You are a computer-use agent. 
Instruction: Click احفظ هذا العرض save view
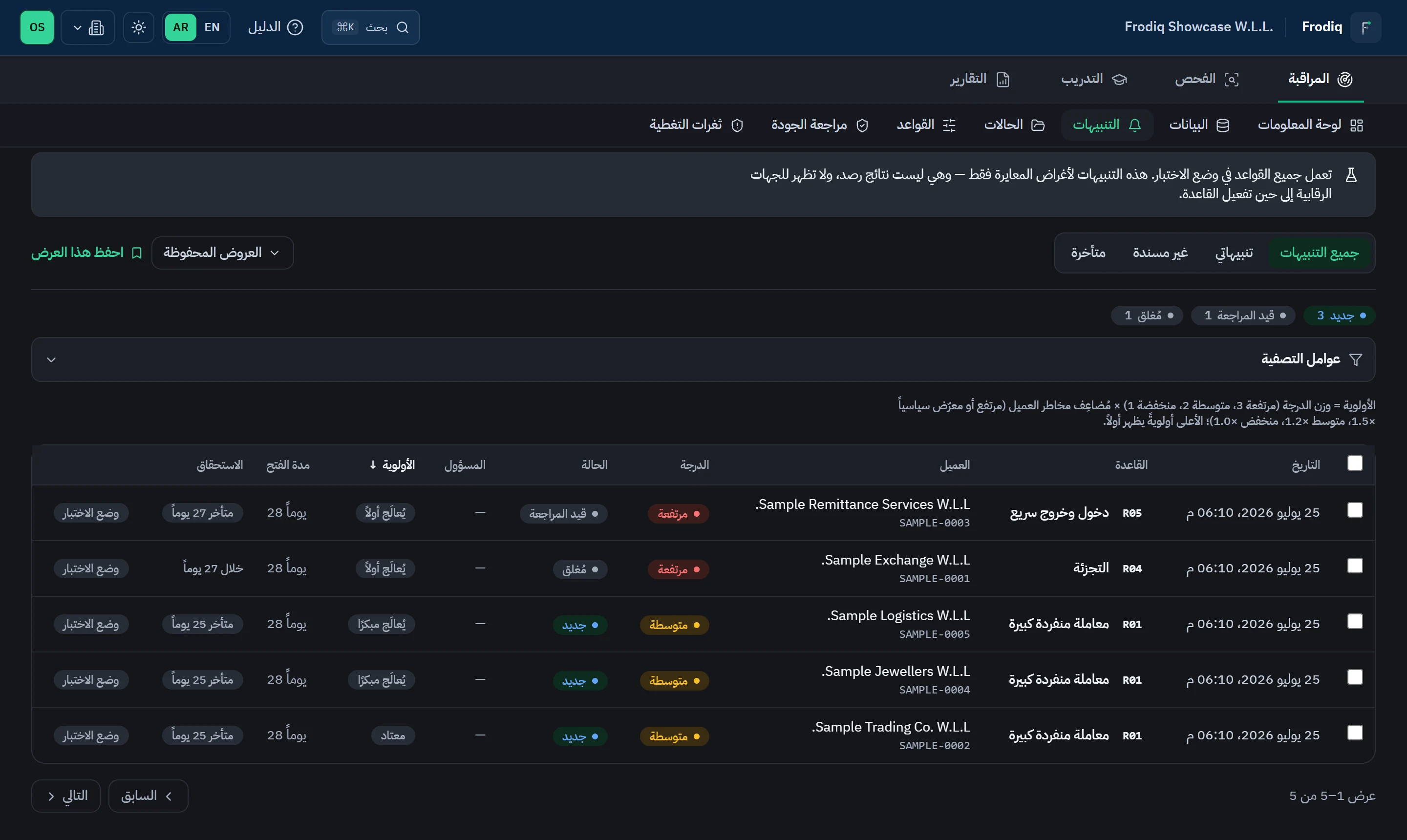point(86,252)
